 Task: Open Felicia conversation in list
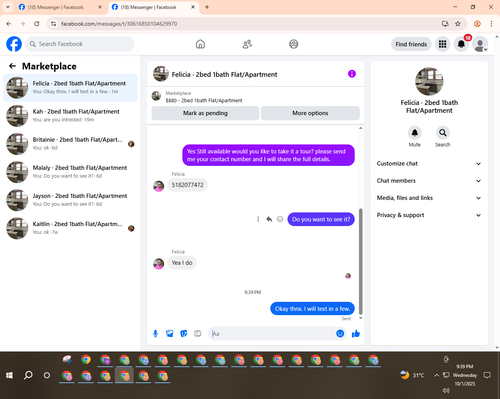(x=70, y=87)
